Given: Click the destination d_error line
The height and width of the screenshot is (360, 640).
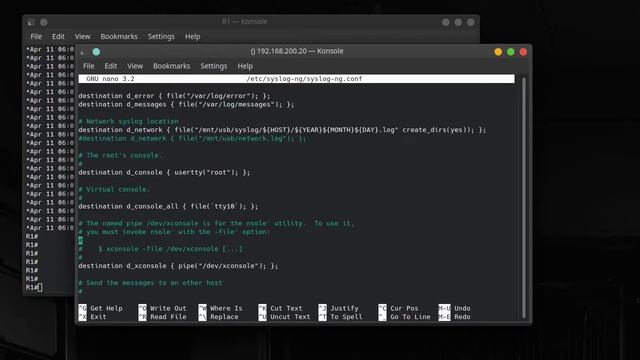Looking at the screenshot, I should pos(174,96).
